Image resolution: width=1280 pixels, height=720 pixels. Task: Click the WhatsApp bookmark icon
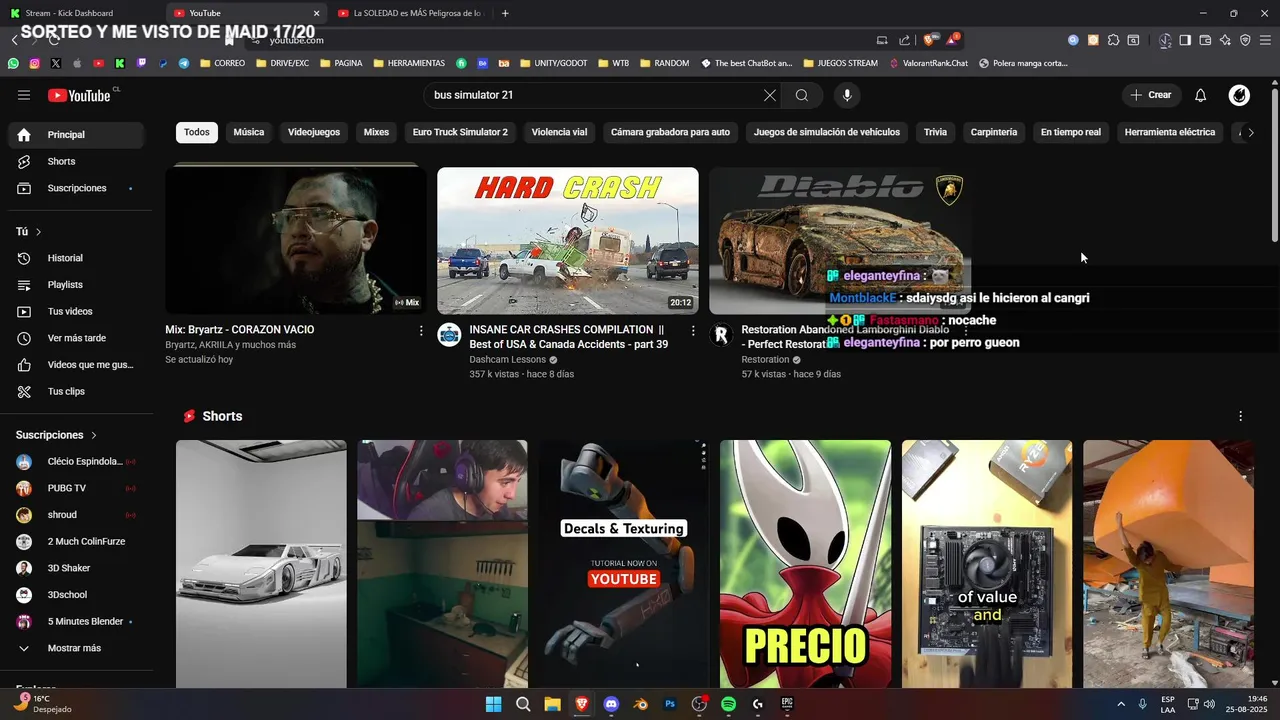(13, 63)
